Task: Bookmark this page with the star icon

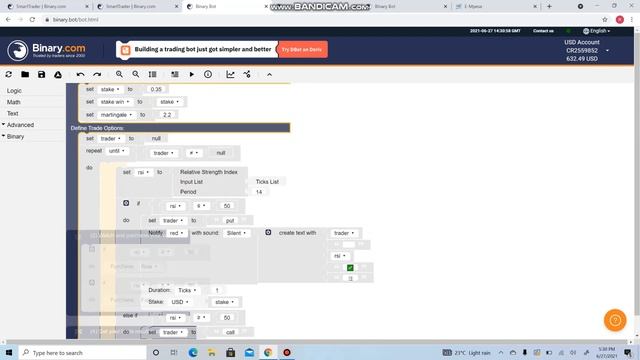Action: 605,20
